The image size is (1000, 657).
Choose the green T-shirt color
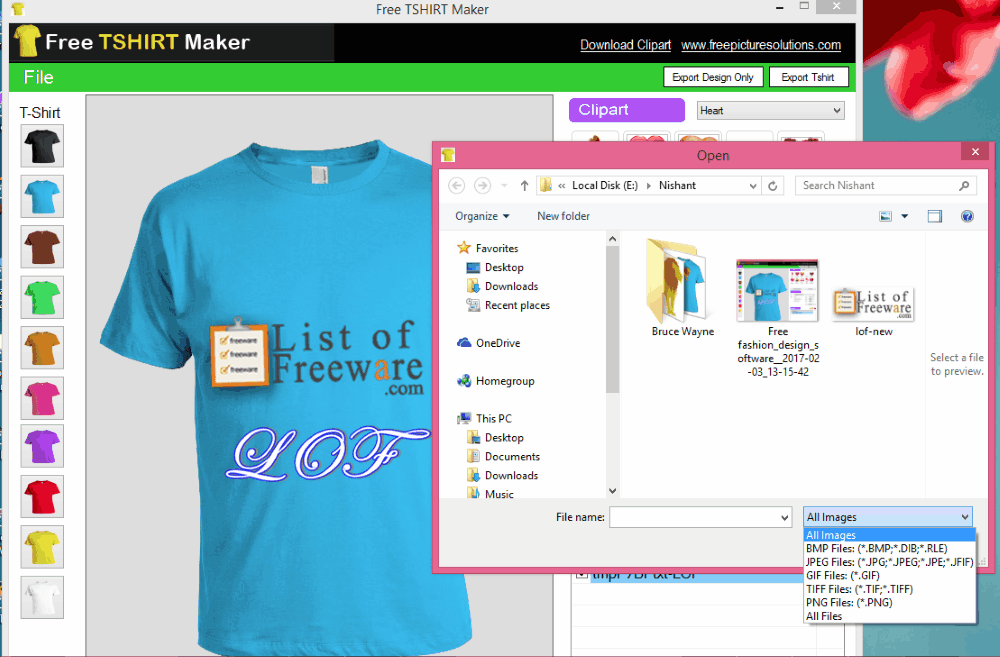pos(42,297)
